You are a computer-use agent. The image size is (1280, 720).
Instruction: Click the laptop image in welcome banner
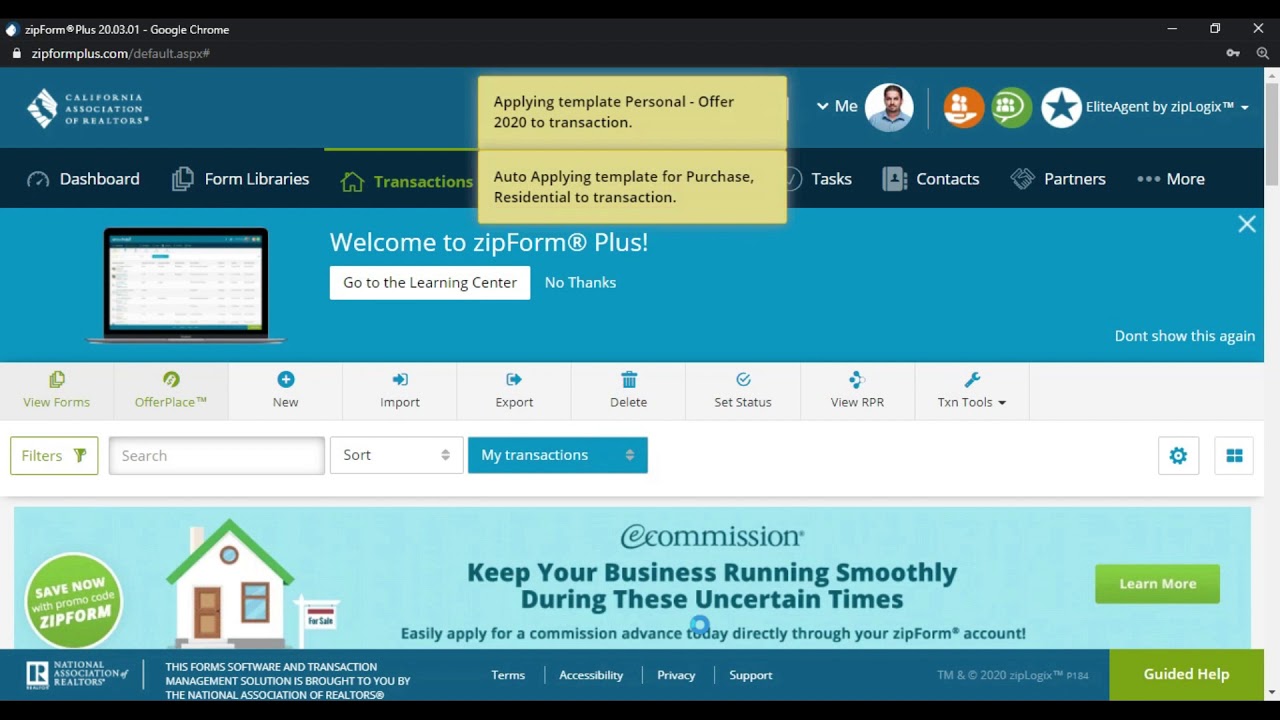(186, 286)
